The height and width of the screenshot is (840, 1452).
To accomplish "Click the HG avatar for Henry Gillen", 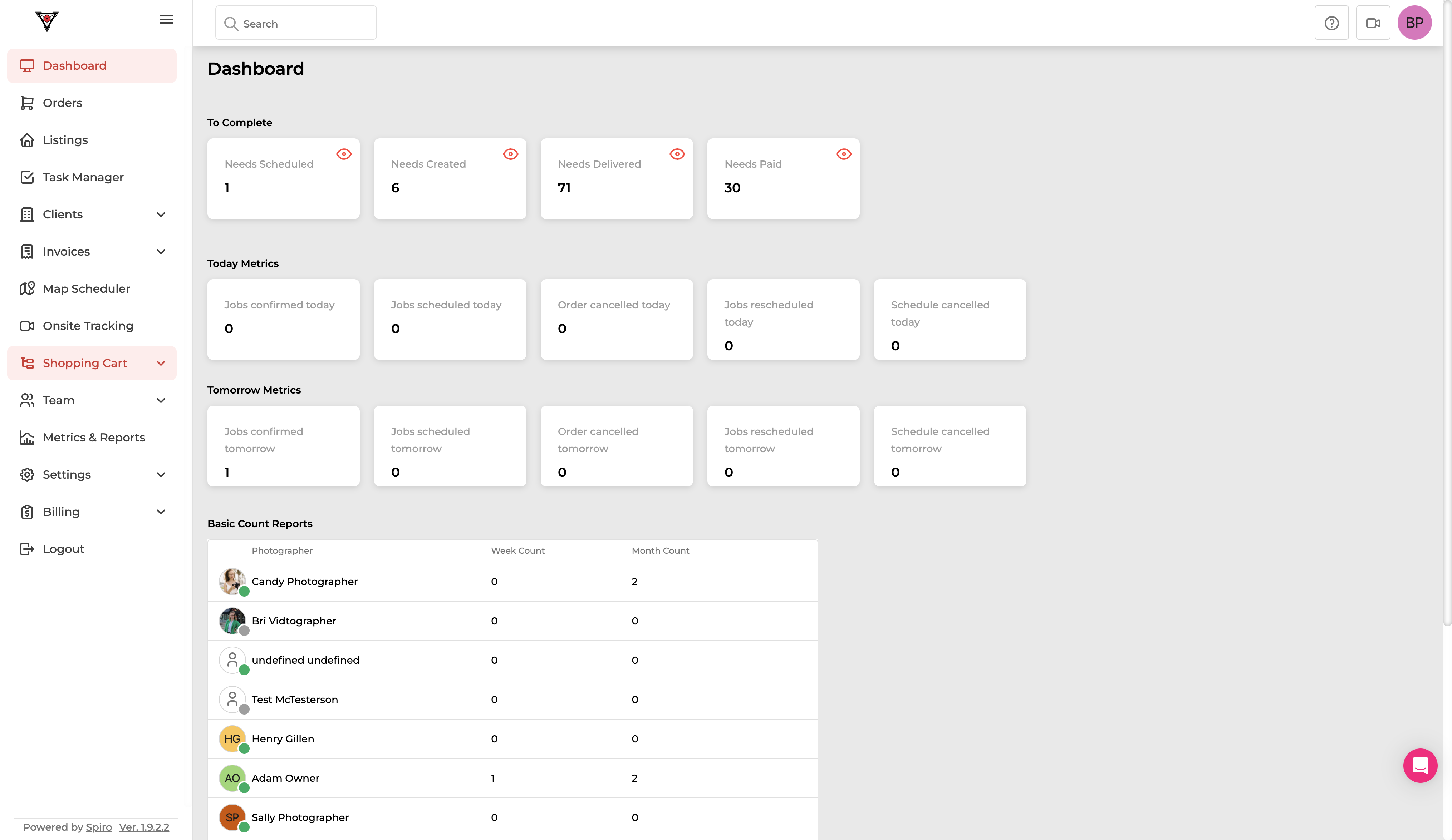I will 232,739.
